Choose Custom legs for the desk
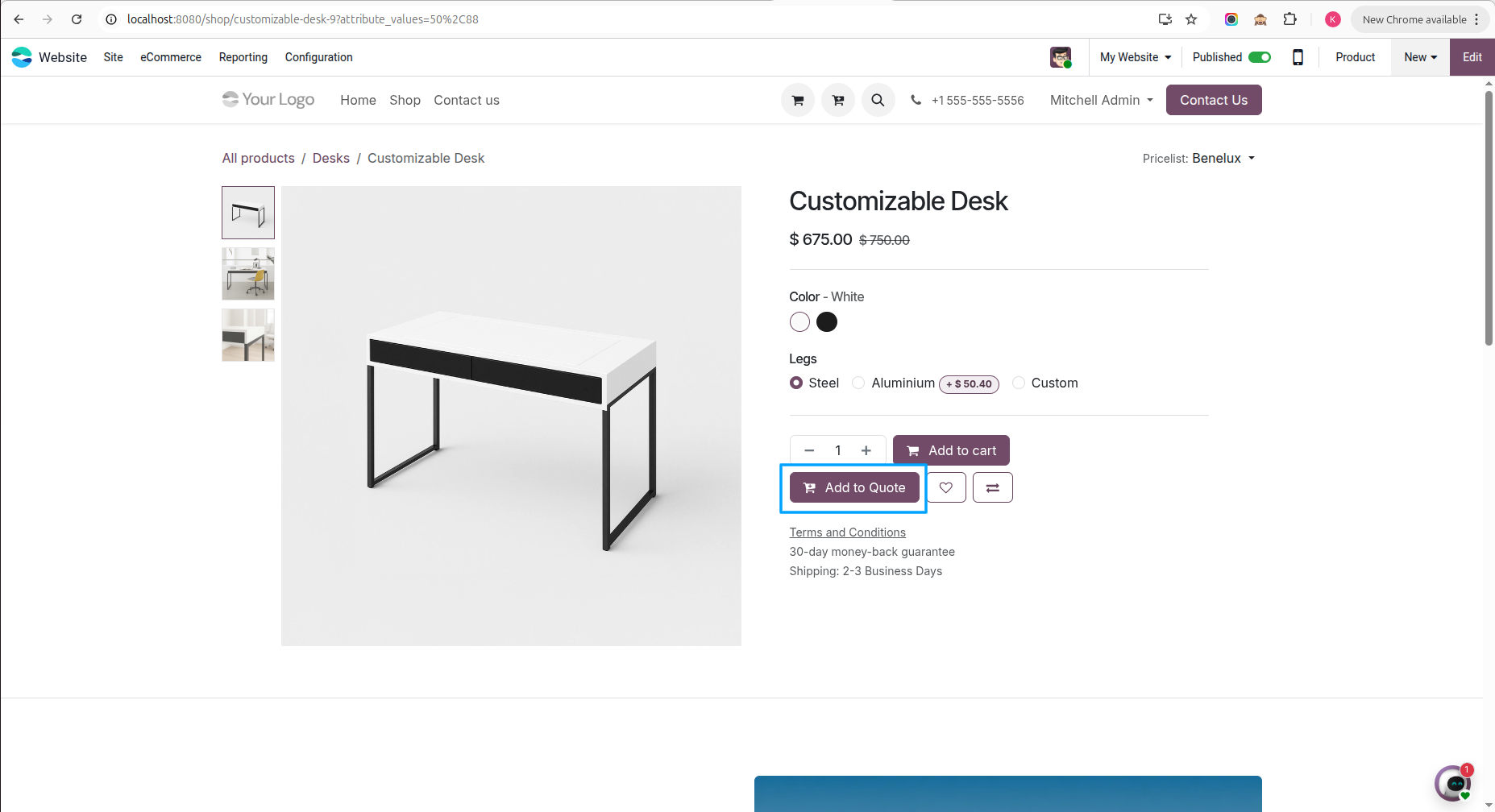 tap(1019, 383)
